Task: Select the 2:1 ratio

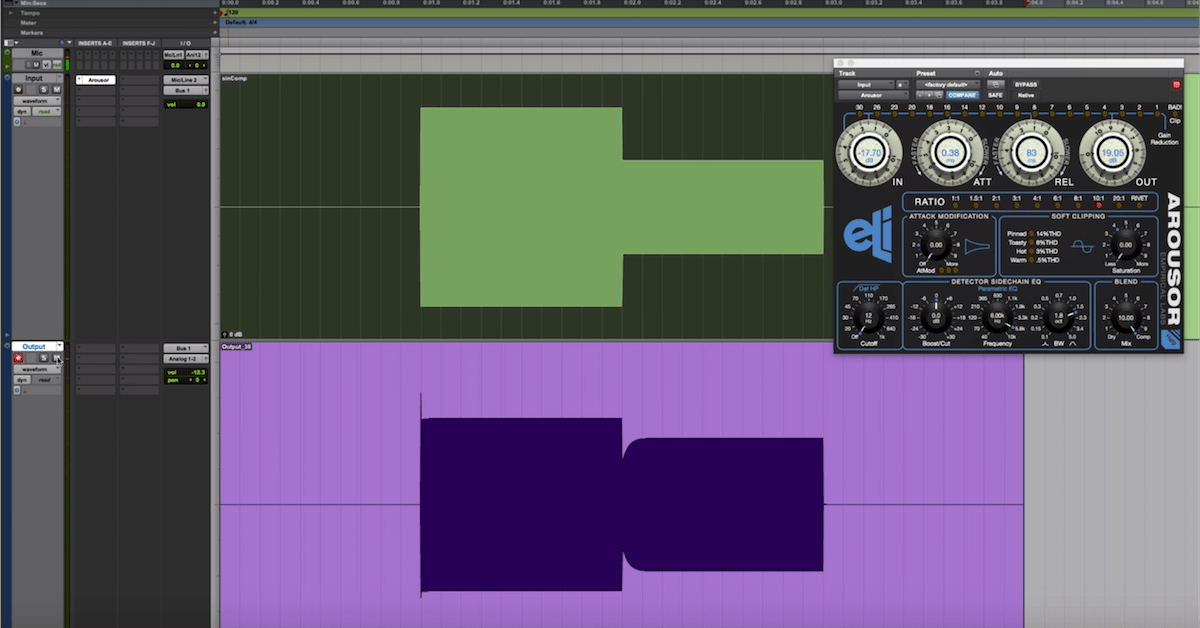Action: coord(996,203)
